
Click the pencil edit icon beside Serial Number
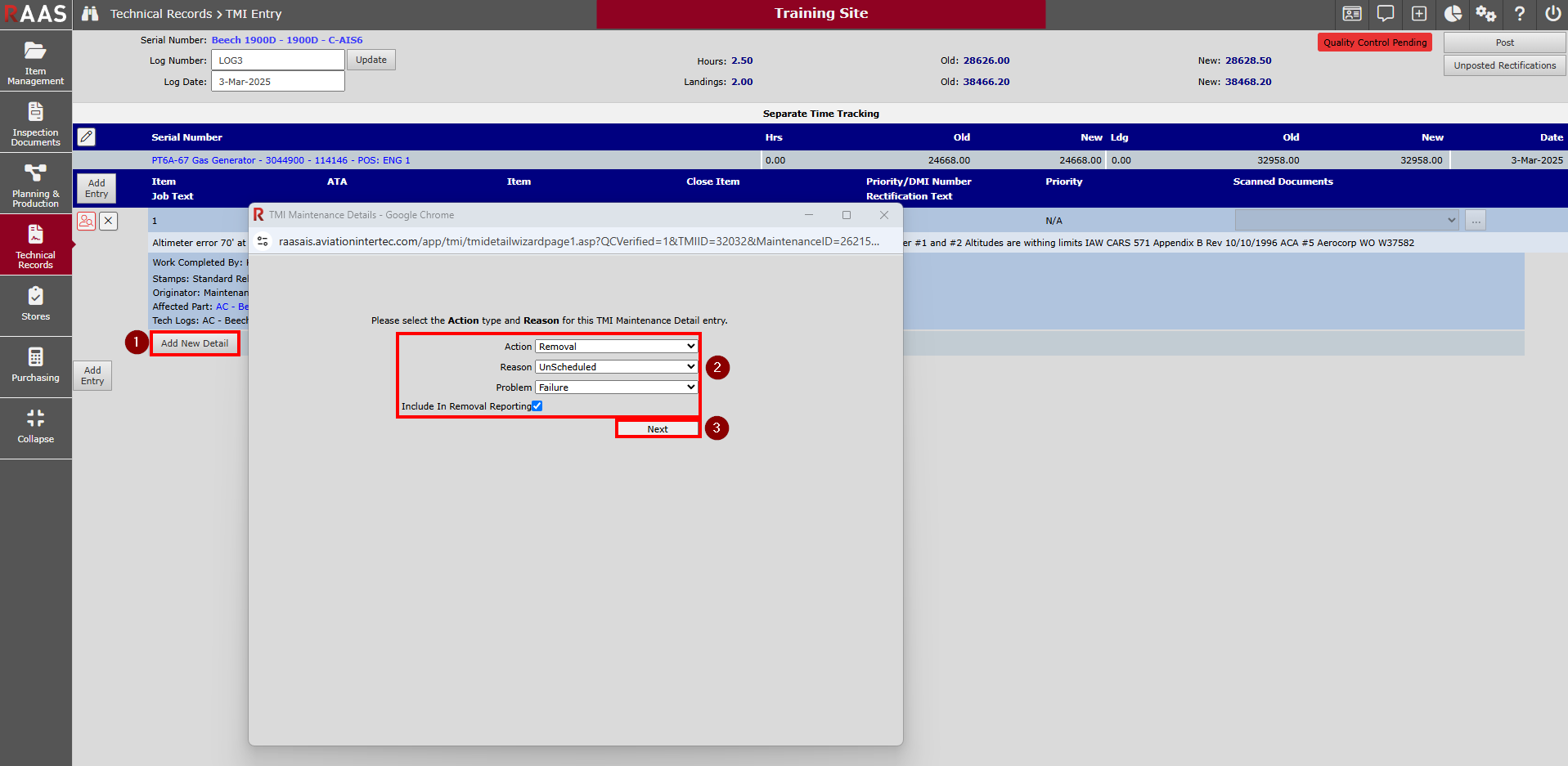click(87, 137)
